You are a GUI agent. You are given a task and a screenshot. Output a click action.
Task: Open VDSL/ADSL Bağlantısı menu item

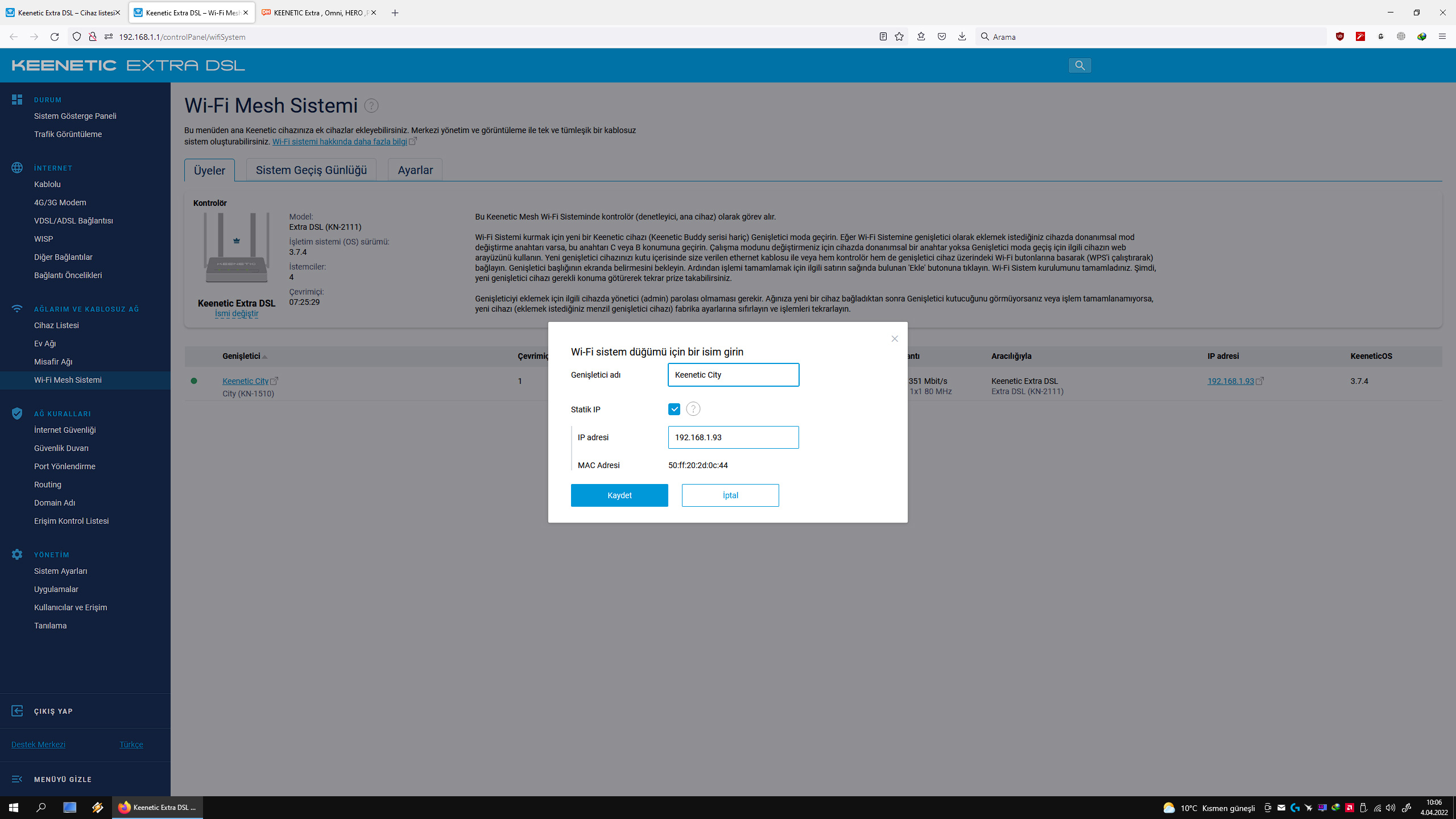[73, 221]
